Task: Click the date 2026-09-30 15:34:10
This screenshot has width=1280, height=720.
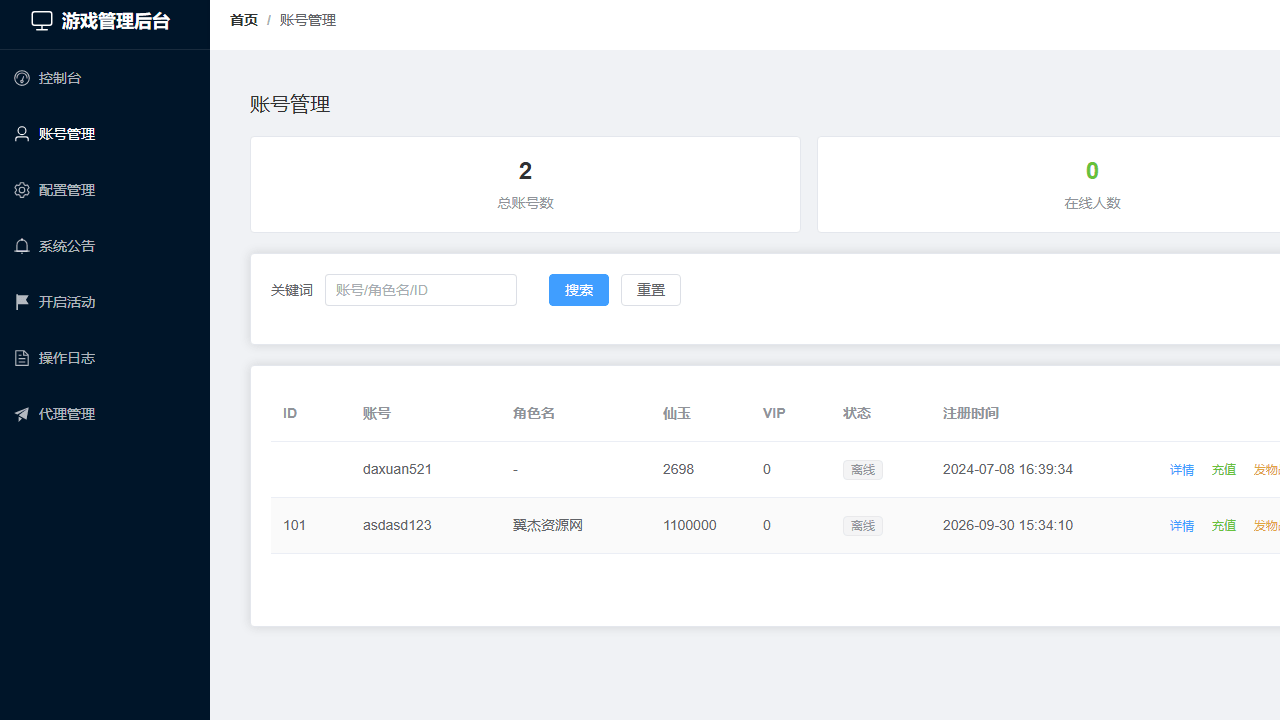Action: tap(1008, 525)
